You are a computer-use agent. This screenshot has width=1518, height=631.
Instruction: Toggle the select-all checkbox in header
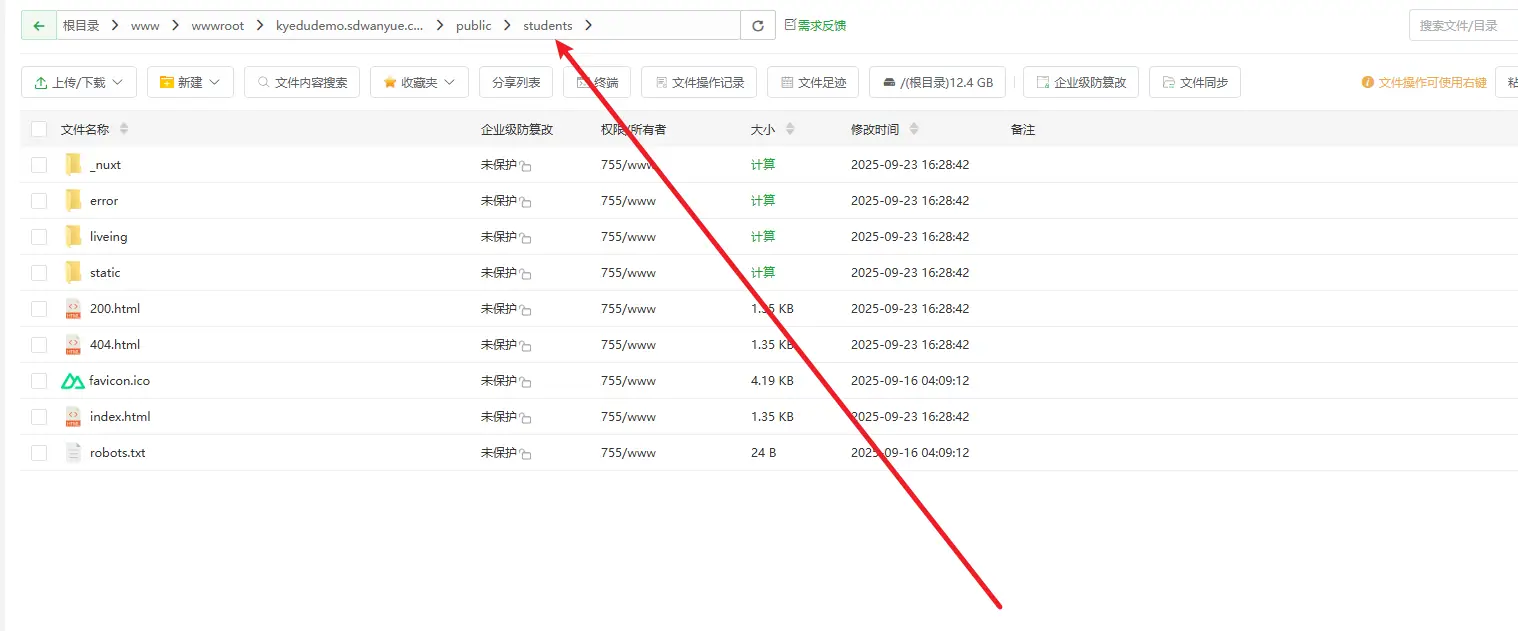point(39,129)
